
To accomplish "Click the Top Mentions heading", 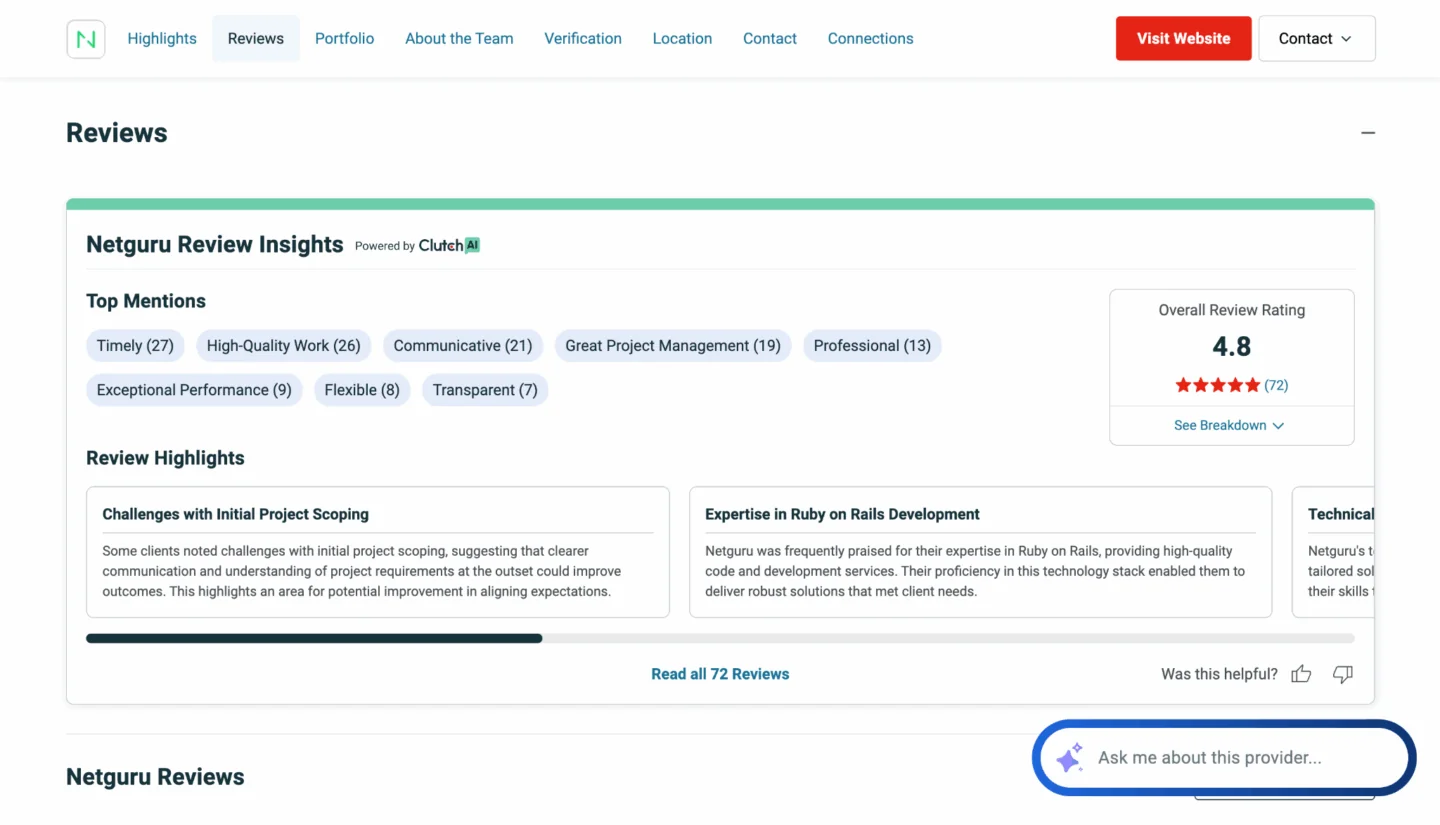I will 146,301.
